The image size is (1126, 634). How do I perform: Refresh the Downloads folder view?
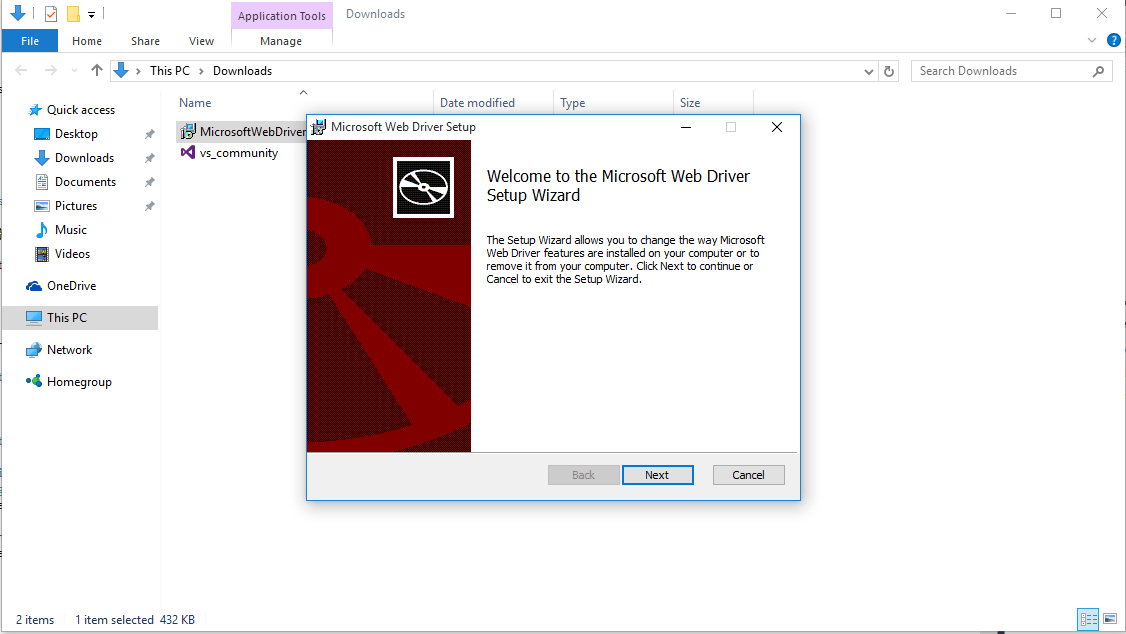pyautogui.click(x=889, y=71)
